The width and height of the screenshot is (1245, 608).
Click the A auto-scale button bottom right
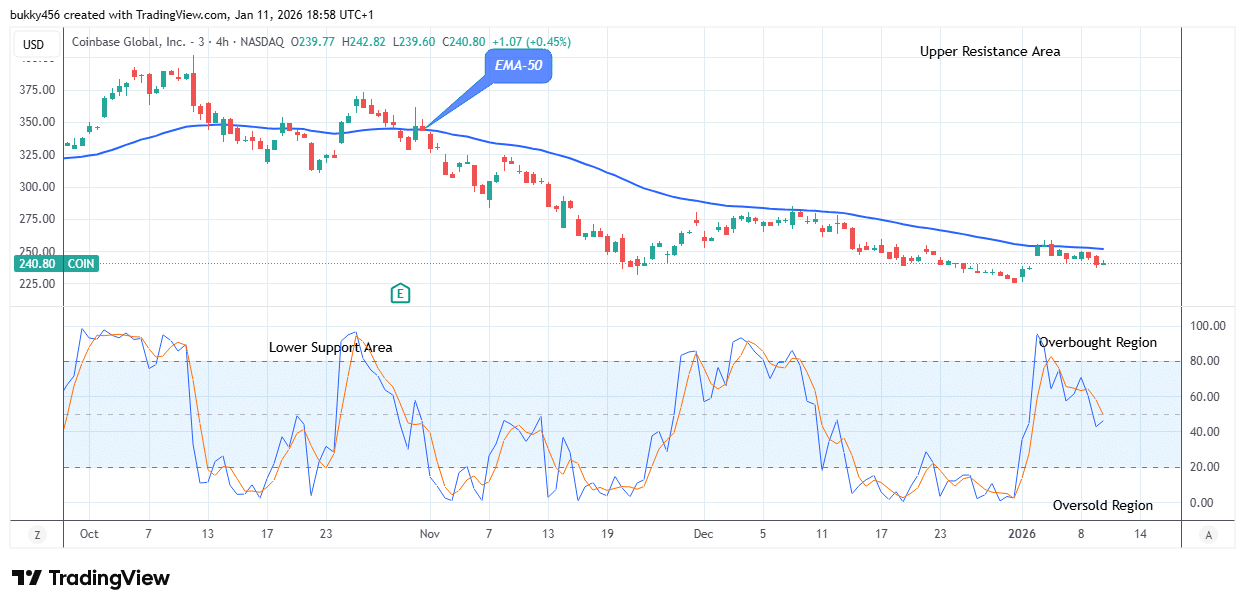tap(1209, 535)
